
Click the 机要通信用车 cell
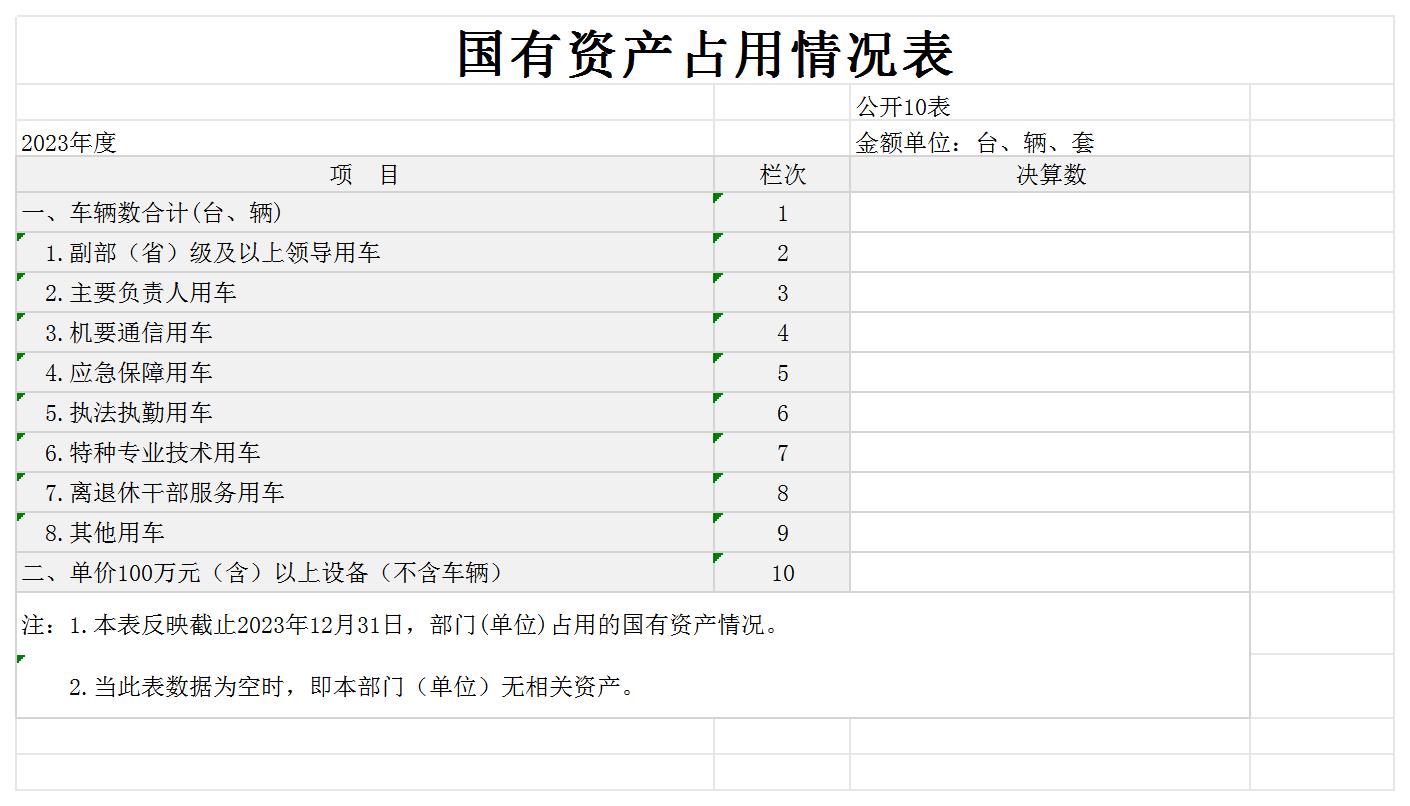(x=365, y=333)
